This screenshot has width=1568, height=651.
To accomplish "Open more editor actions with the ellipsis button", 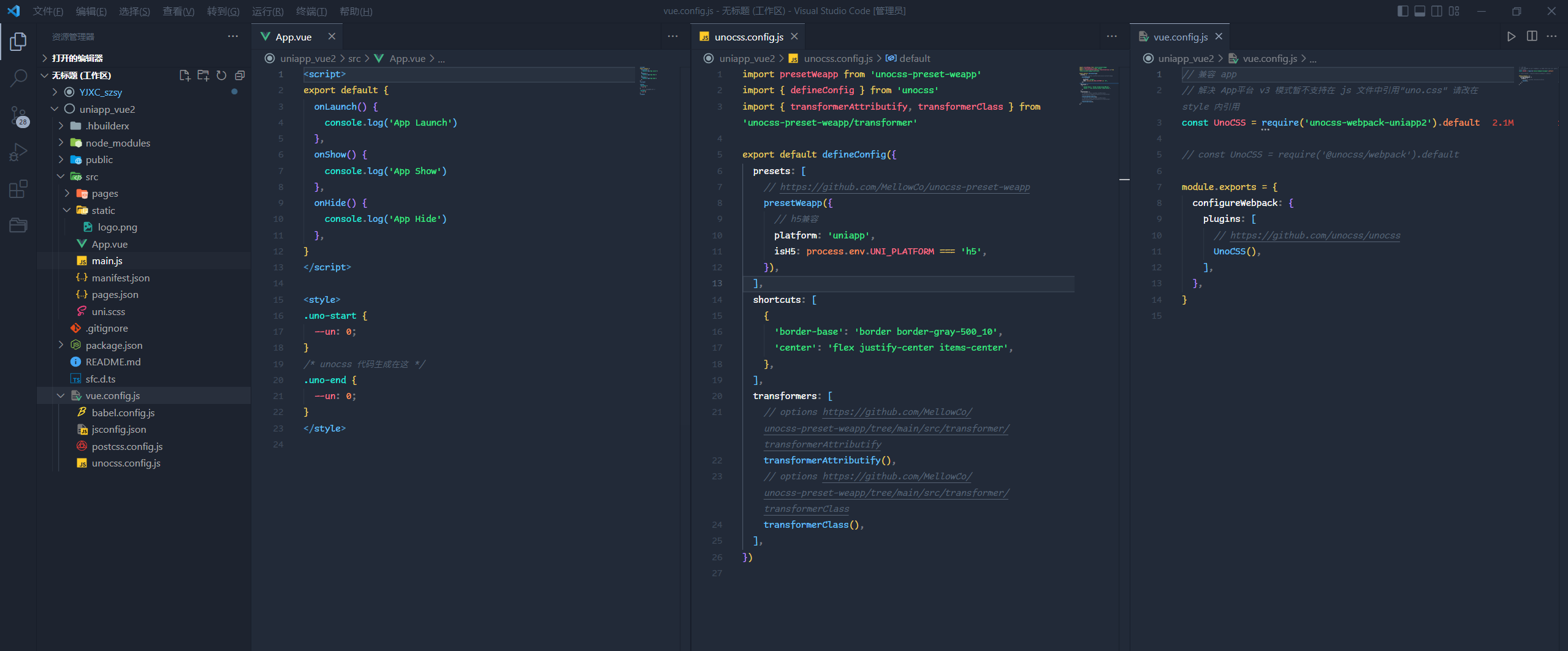I will click(x=1552, y=36).
